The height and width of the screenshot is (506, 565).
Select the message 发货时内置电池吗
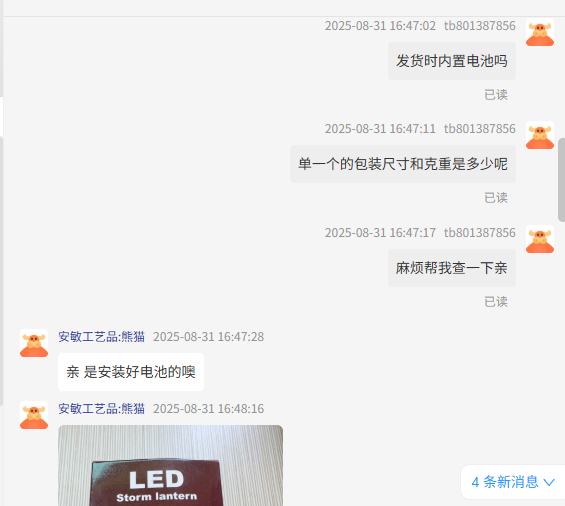click(452, 61)
